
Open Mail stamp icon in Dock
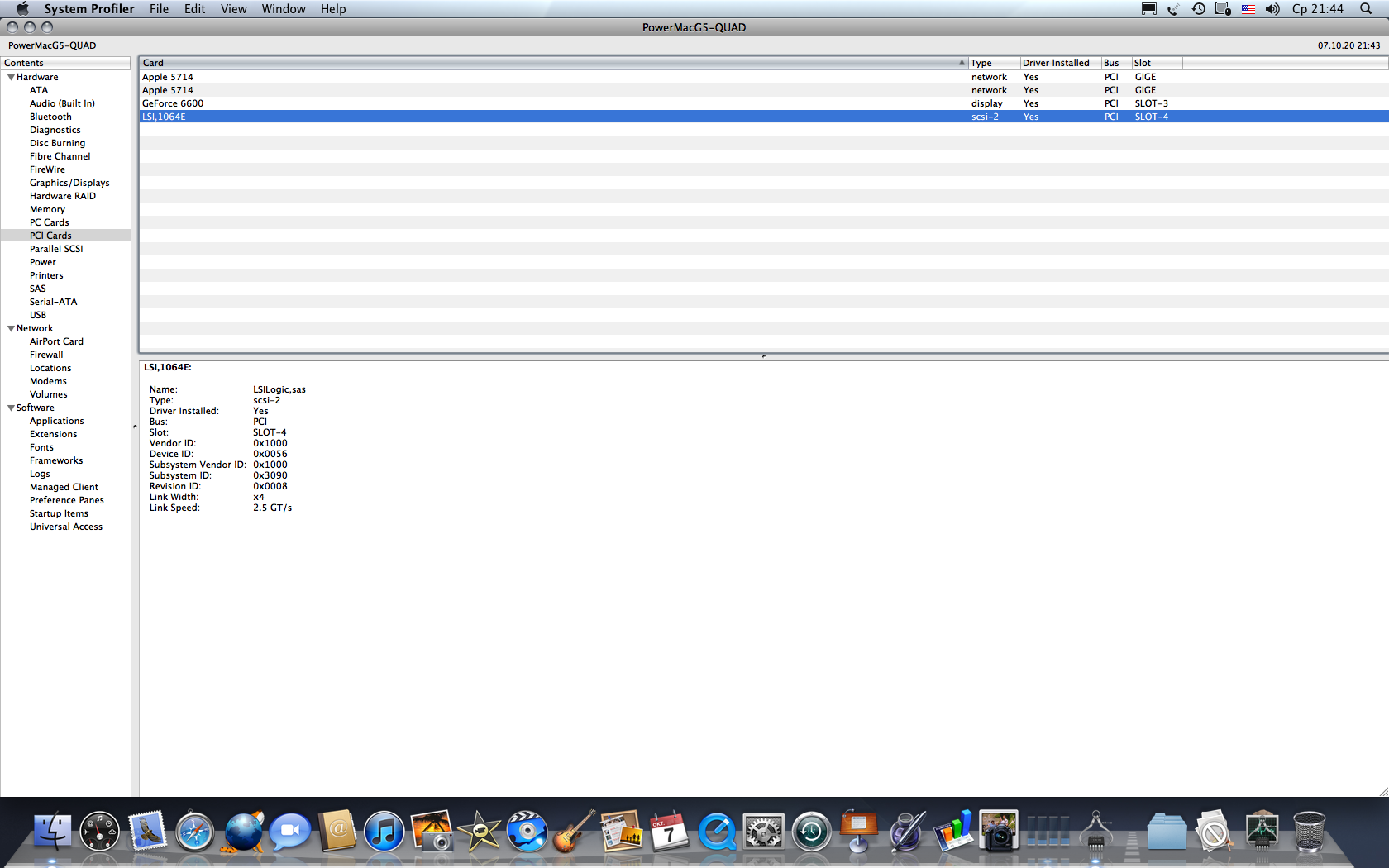(148, 832)
